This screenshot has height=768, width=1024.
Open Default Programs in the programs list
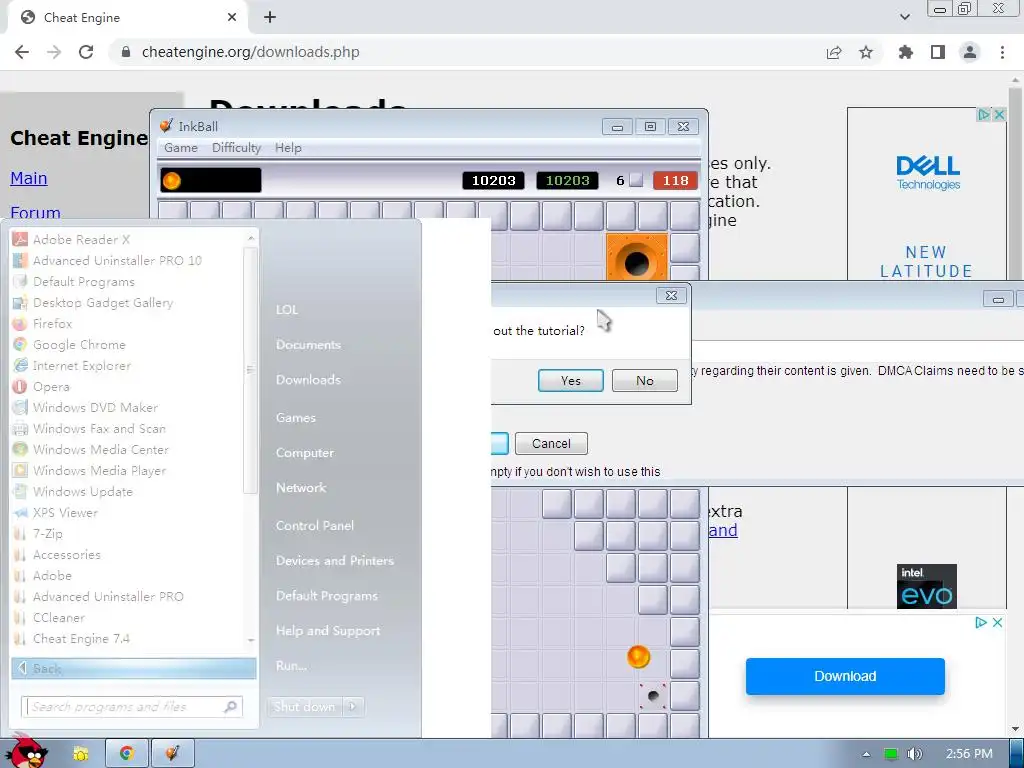[84, 281]
